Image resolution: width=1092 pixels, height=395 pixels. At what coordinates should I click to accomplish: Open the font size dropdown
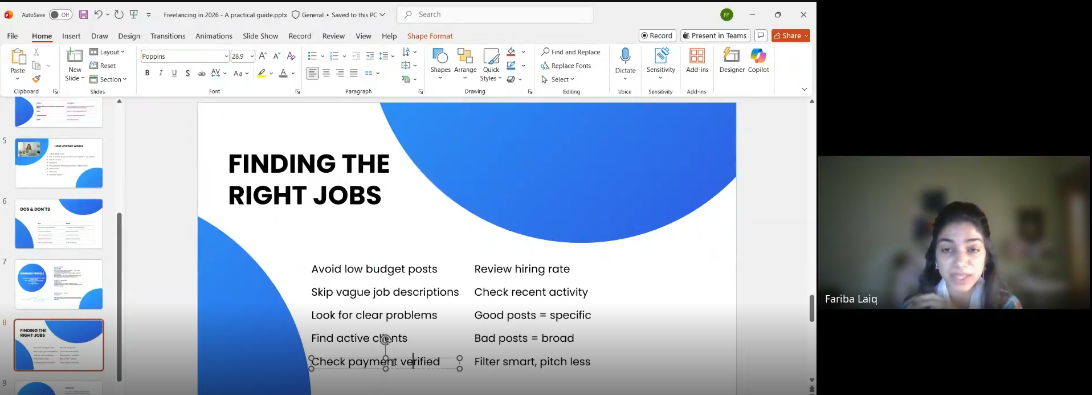[252, 56]
